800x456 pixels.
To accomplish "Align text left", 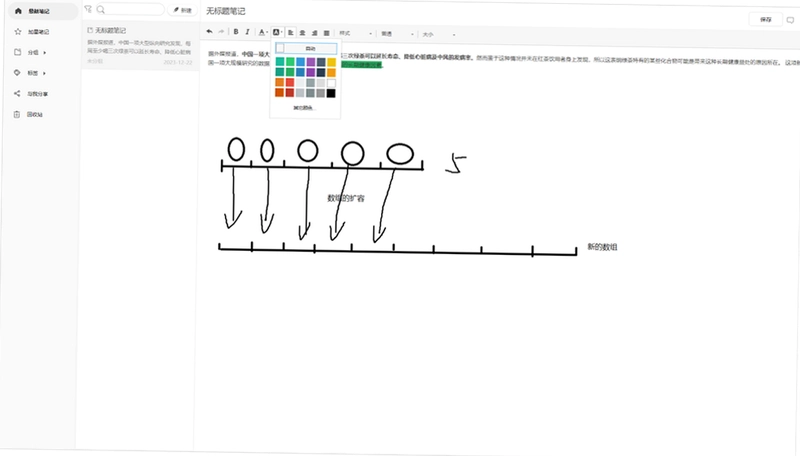I will pos(290,33).
